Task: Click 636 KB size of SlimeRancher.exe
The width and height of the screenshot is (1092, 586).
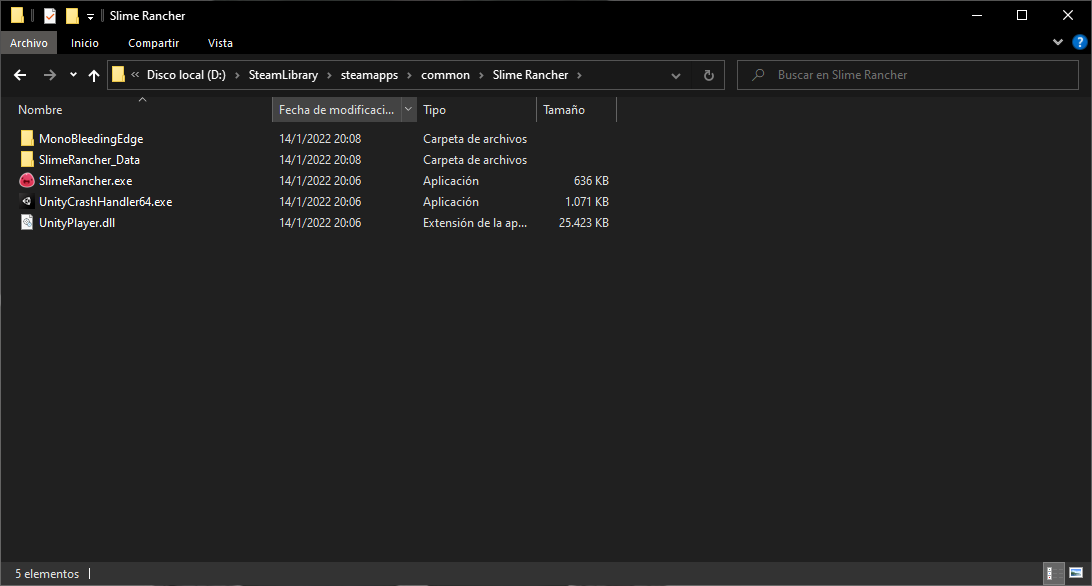Action: click(x=591, y=180)
